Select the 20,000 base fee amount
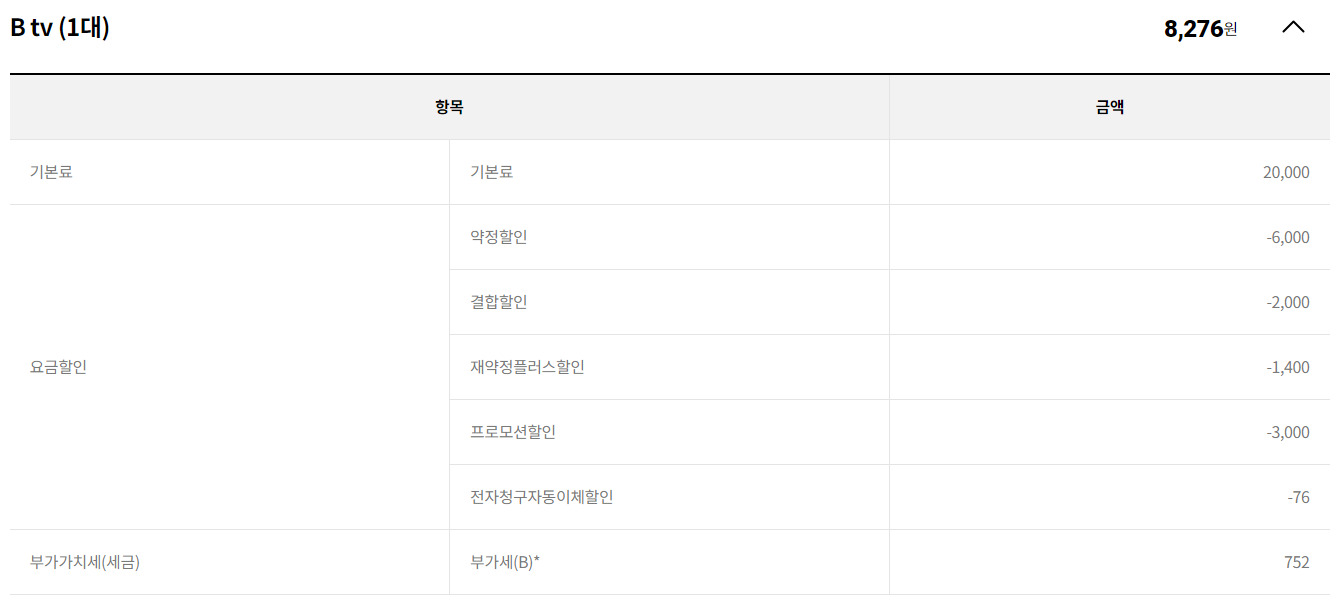The image size is (1340, 603). (1285, 172)
